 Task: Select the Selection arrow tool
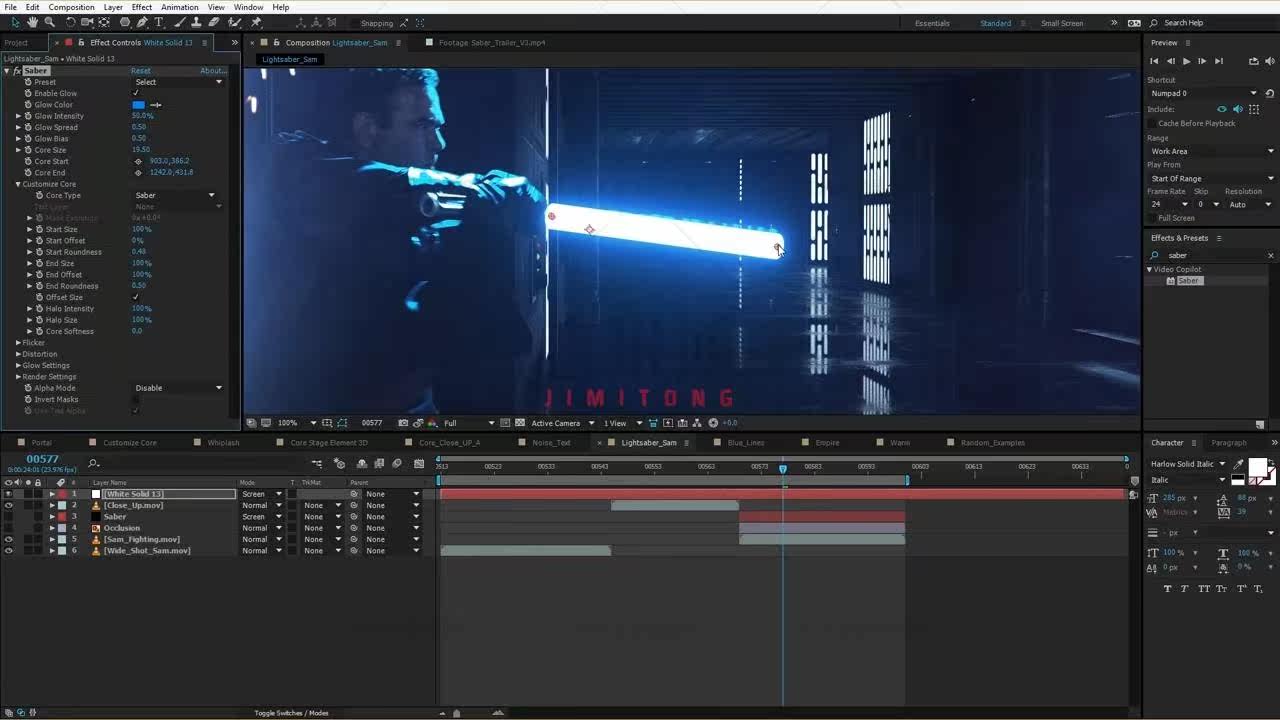16,22
